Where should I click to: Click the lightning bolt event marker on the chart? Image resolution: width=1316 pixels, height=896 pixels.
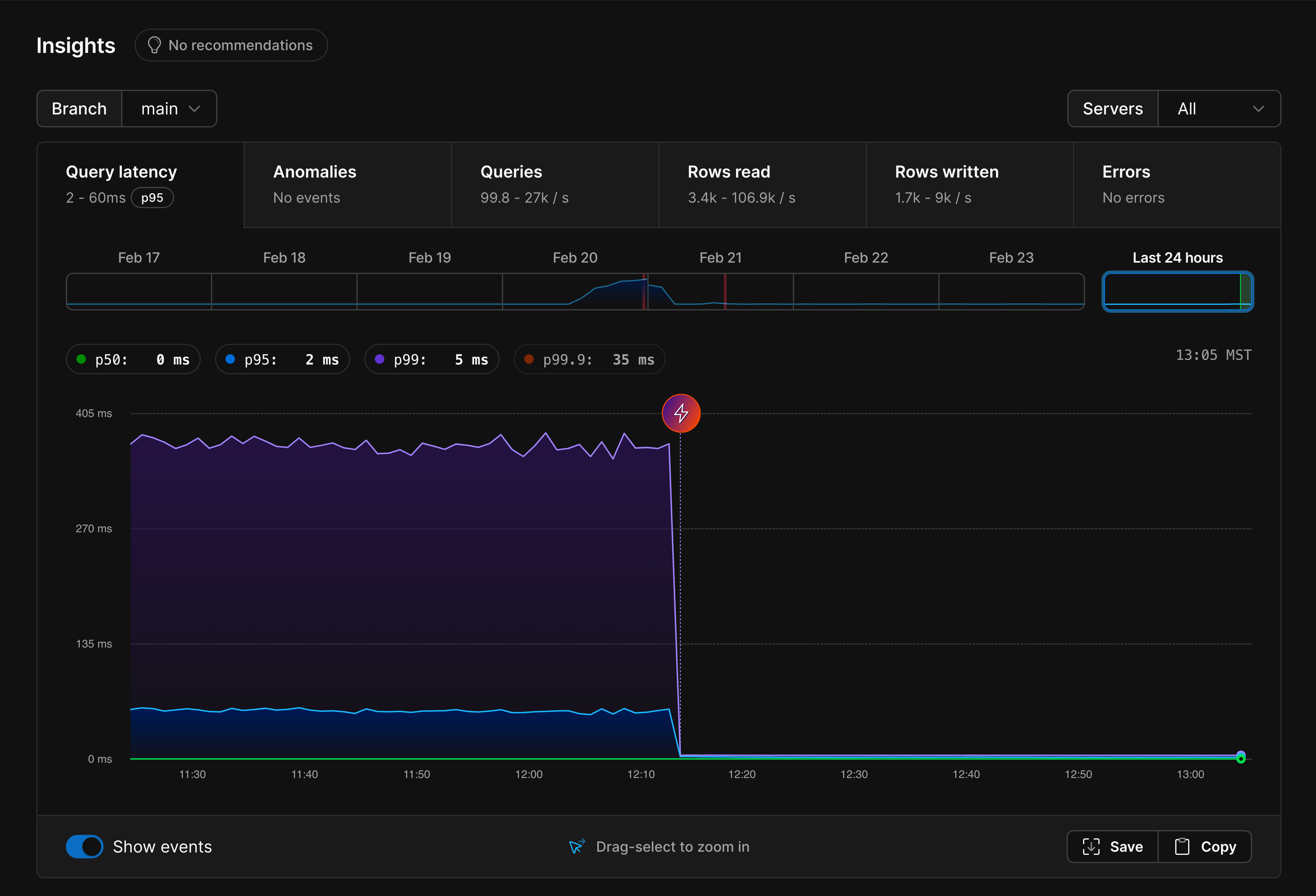pos(681,413)
